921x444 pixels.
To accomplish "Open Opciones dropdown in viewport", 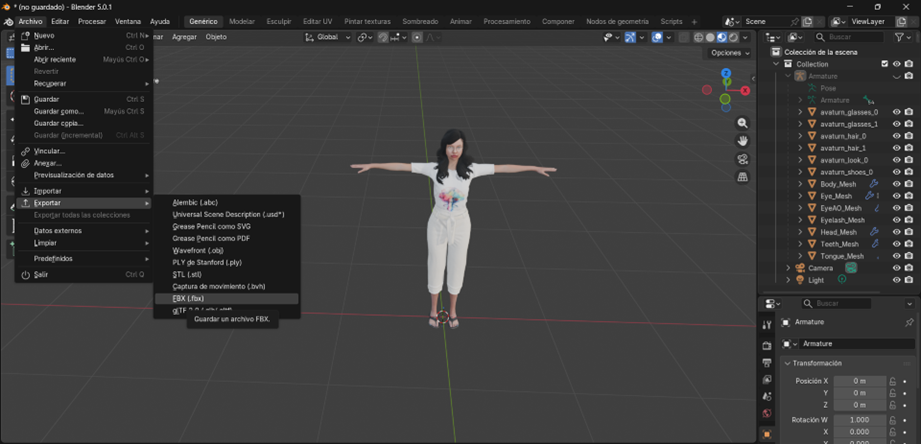I will tap(730, 53).
